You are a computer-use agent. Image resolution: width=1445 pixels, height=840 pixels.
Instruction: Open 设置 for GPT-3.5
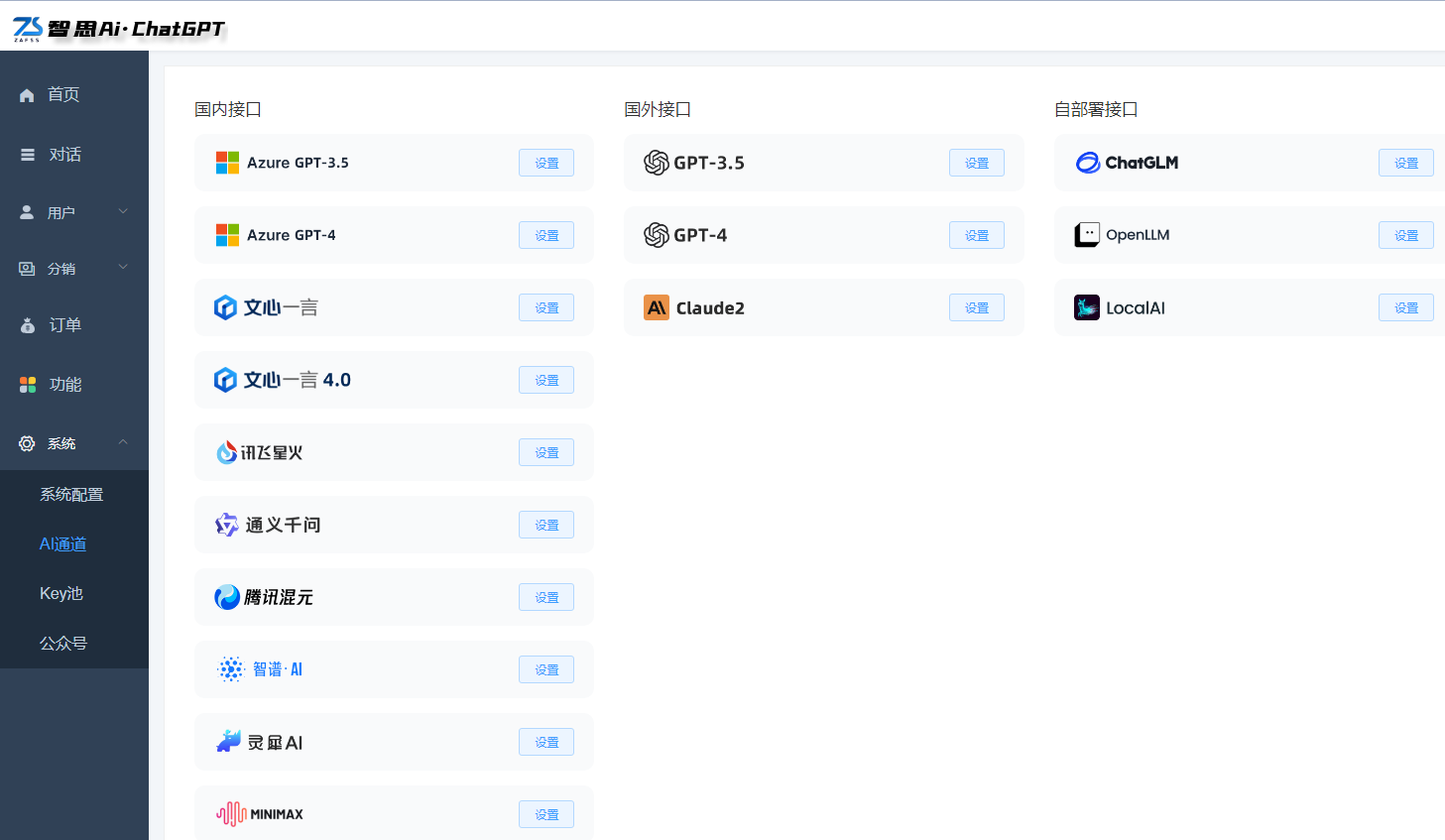(x=977, y=163)
